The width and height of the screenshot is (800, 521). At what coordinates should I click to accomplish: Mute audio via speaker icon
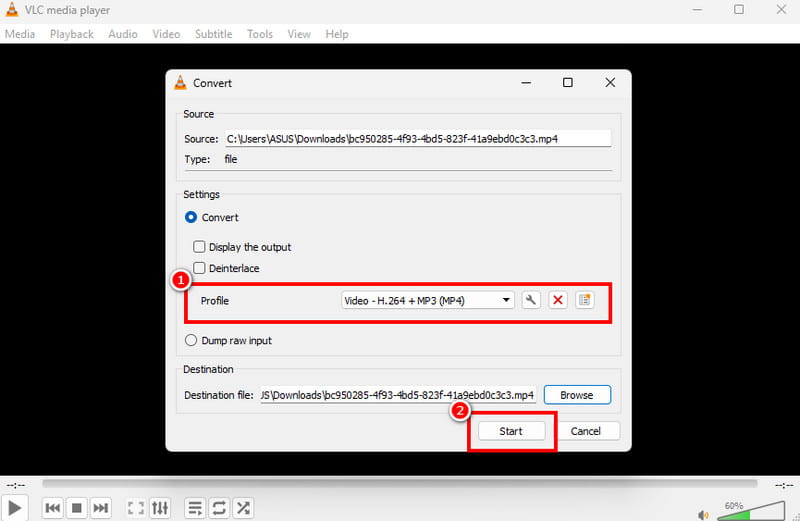[704, 514]
